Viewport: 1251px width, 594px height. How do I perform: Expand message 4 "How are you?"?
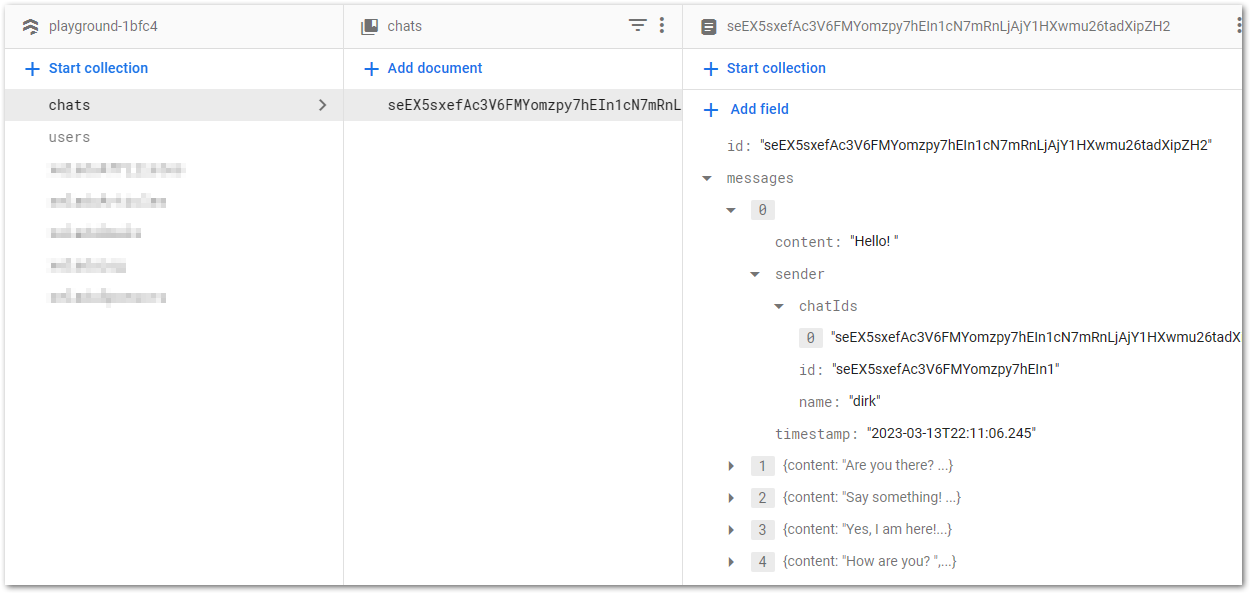(x=731, y=562)
